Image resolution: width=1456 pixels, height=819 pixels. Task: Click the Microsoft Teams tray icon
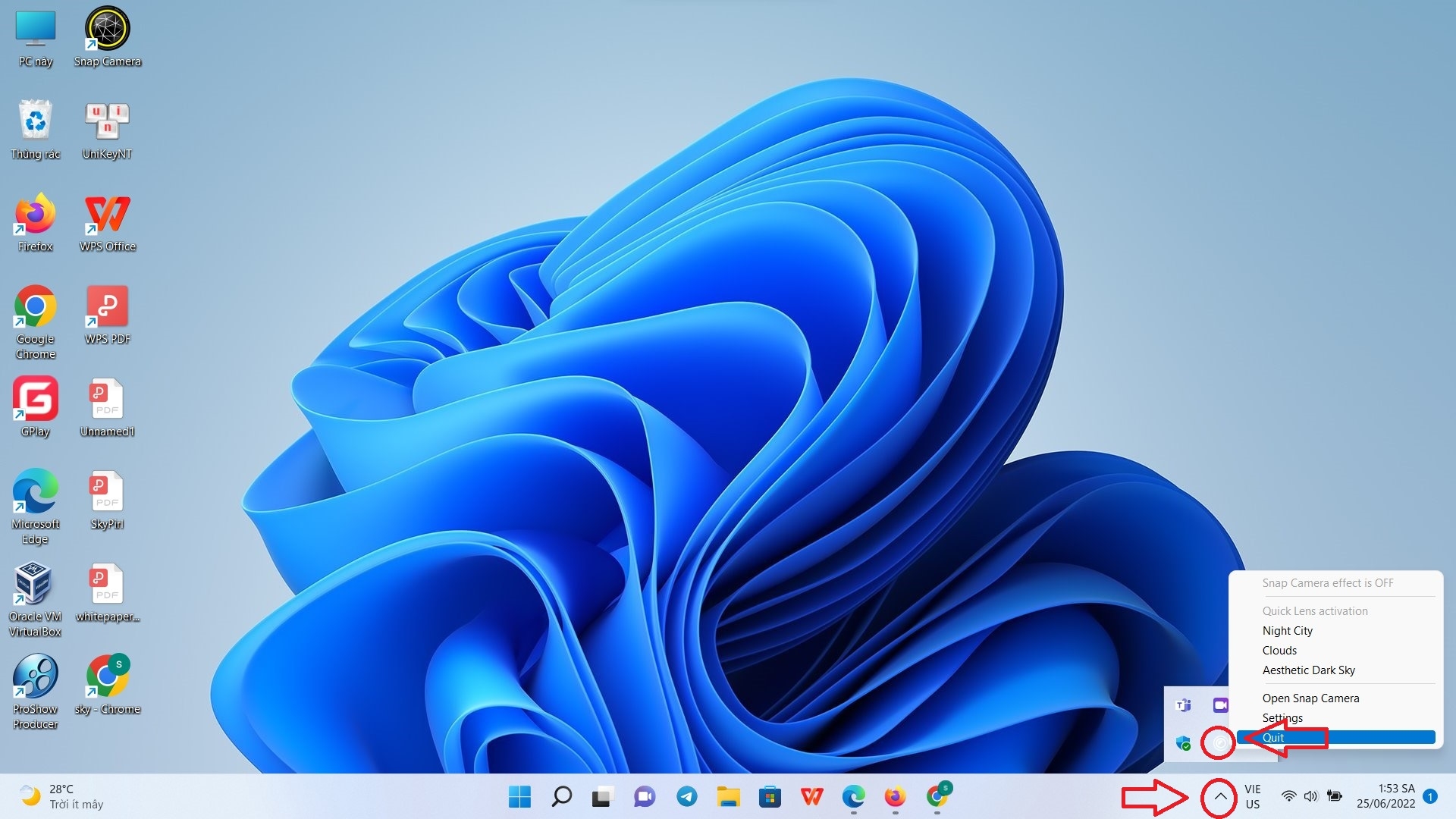[1183, 705]
